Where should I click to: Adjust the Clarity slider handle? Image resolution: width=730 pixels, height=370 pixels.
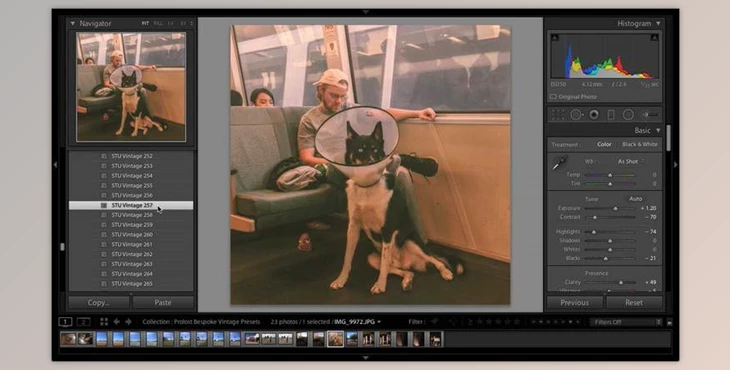[x=621, y=283]
